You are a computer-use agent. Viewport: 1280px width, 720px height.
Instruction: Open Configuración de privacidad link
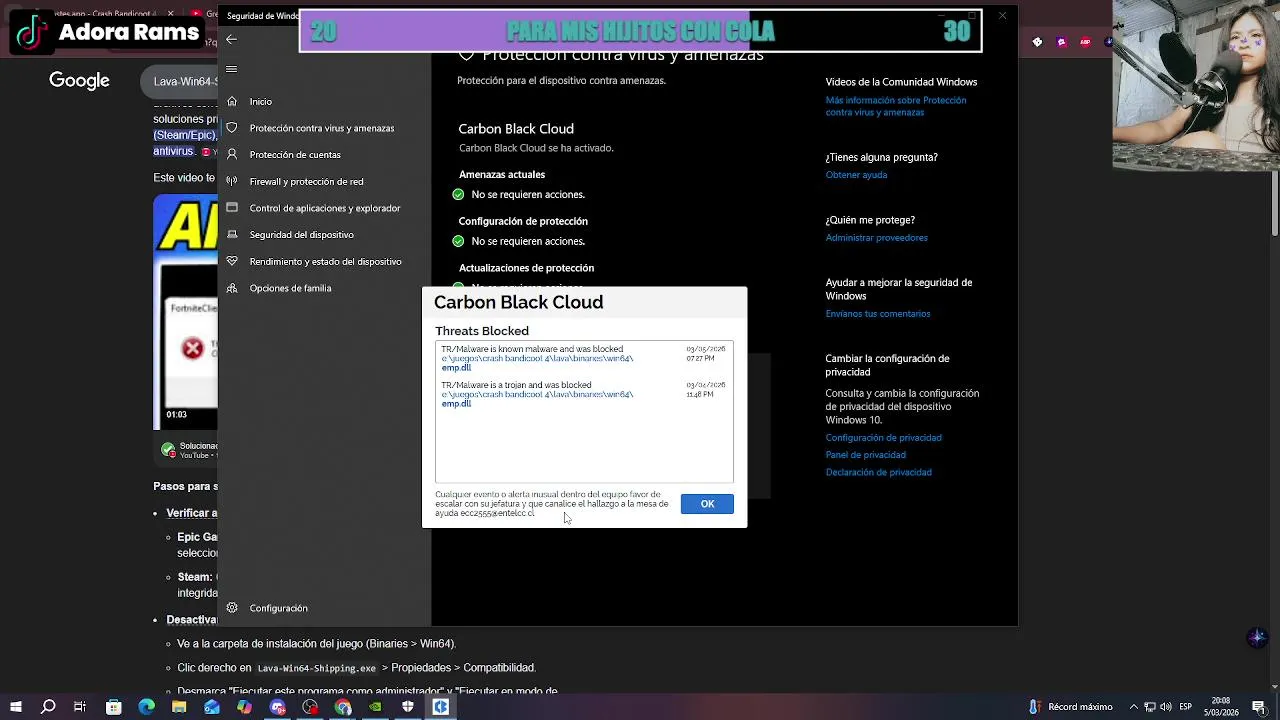(883, 438)
